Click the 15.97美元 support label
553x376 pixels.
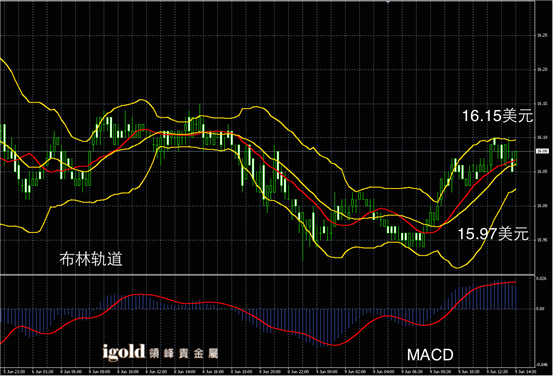pyautogui.click(x=493, y=234)
